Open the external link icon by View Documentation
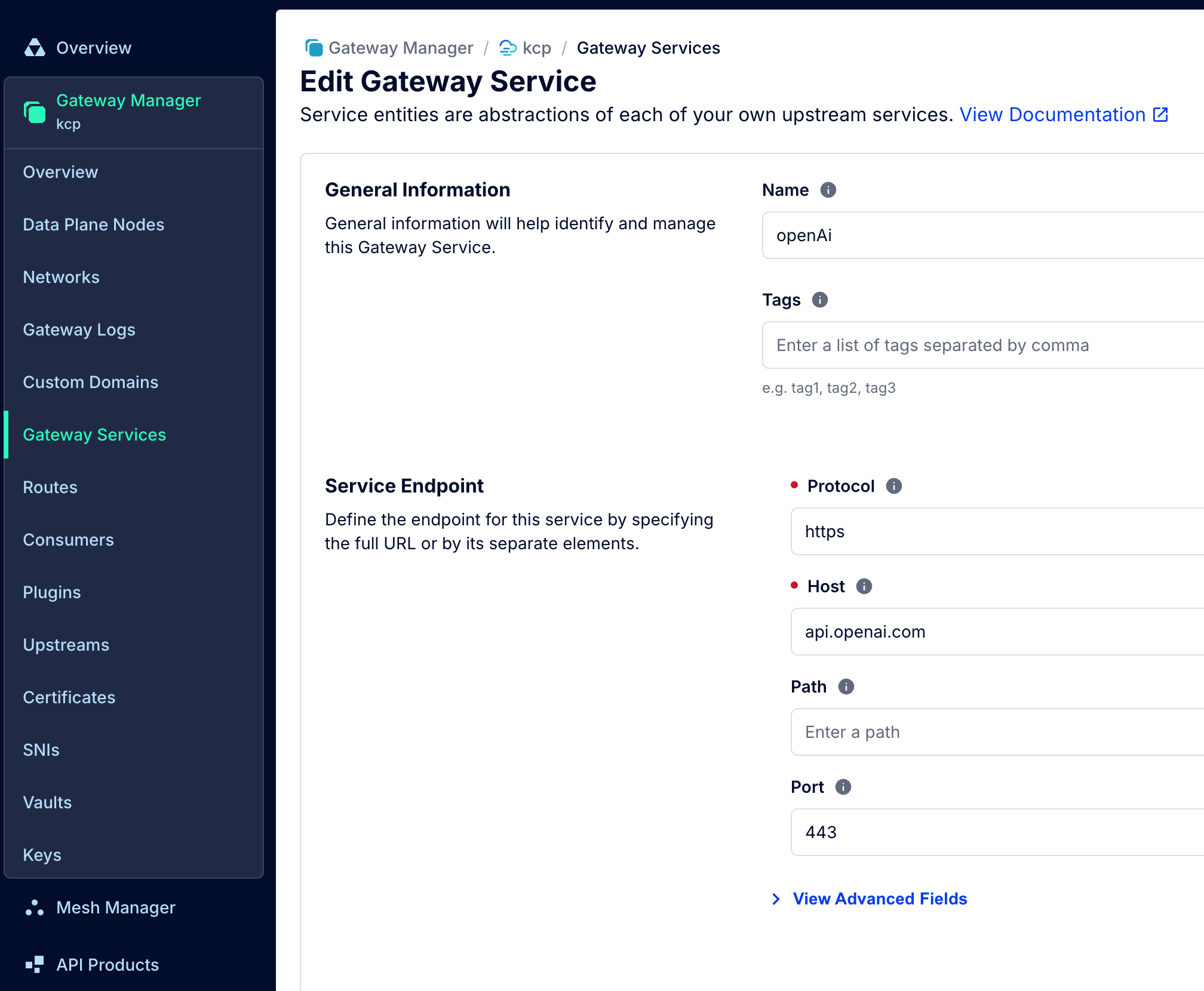1204x991 pixels. coord(1160,115)
